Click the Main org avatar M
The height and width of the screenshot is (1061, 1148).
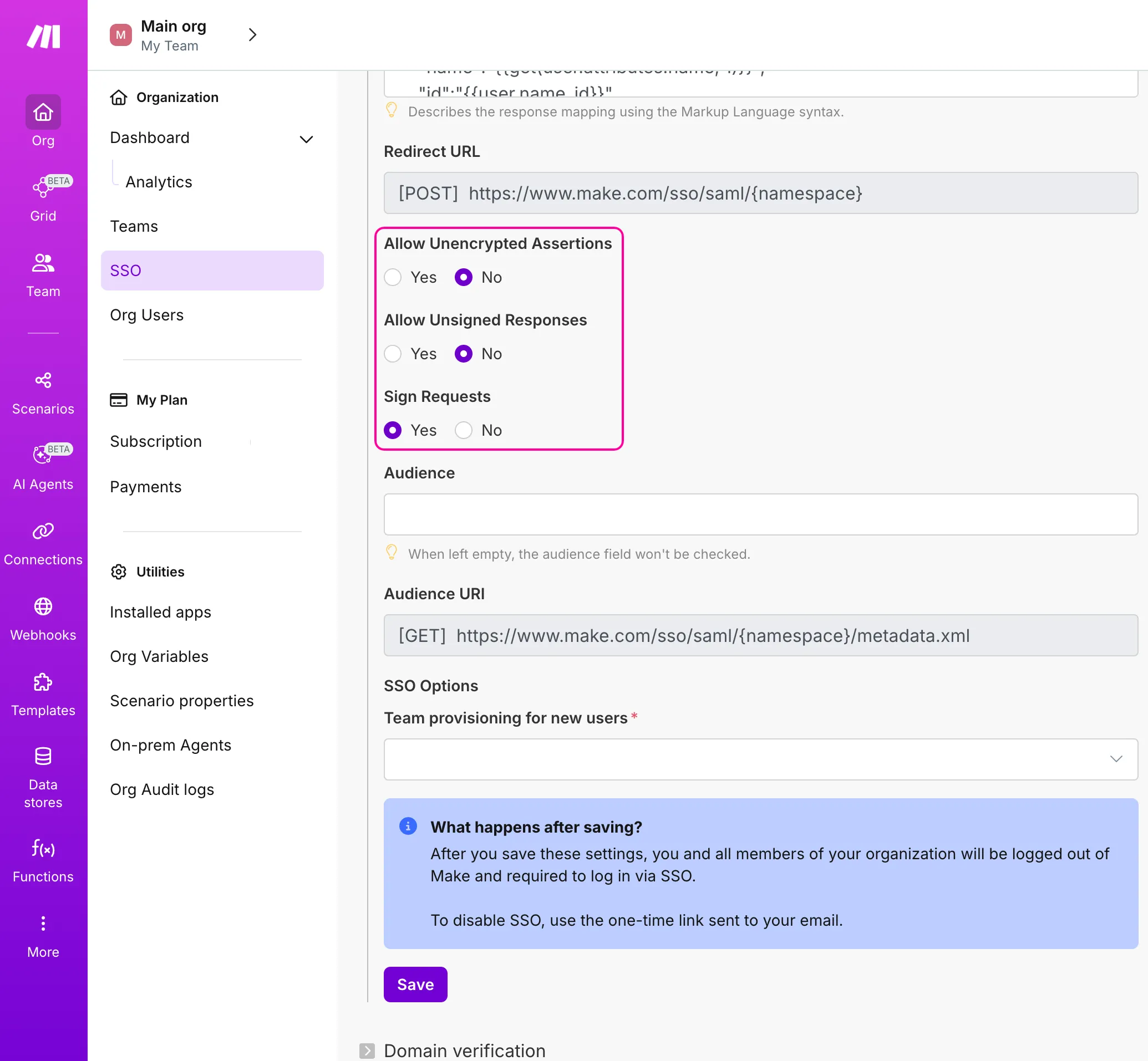click(x=120, y=35)
